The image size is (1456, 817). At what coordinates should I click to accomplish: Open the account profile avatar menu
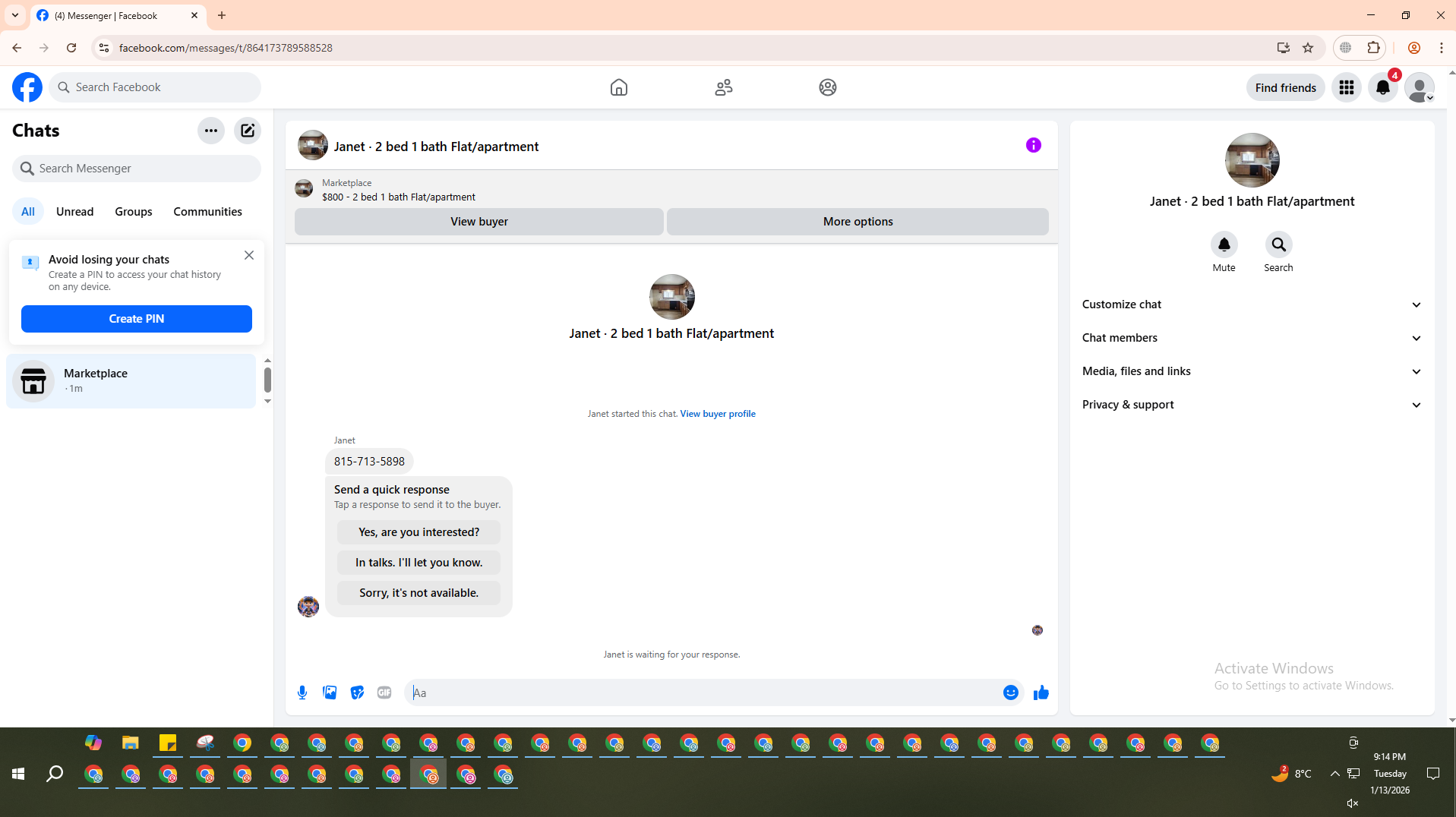(x=1420, y=87)
